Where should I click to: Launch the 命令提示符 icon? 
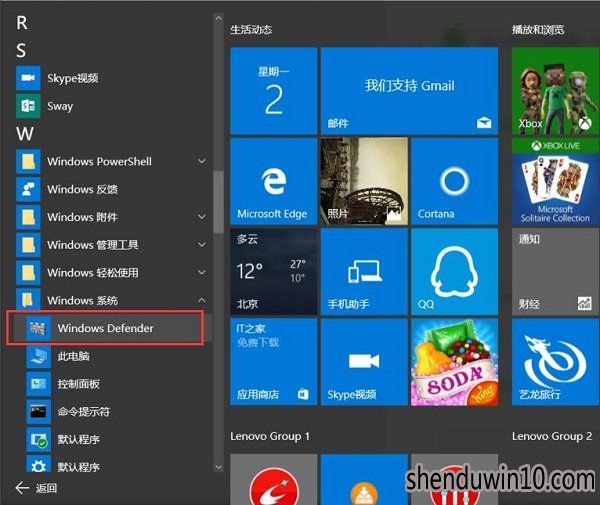pos(38,412)
